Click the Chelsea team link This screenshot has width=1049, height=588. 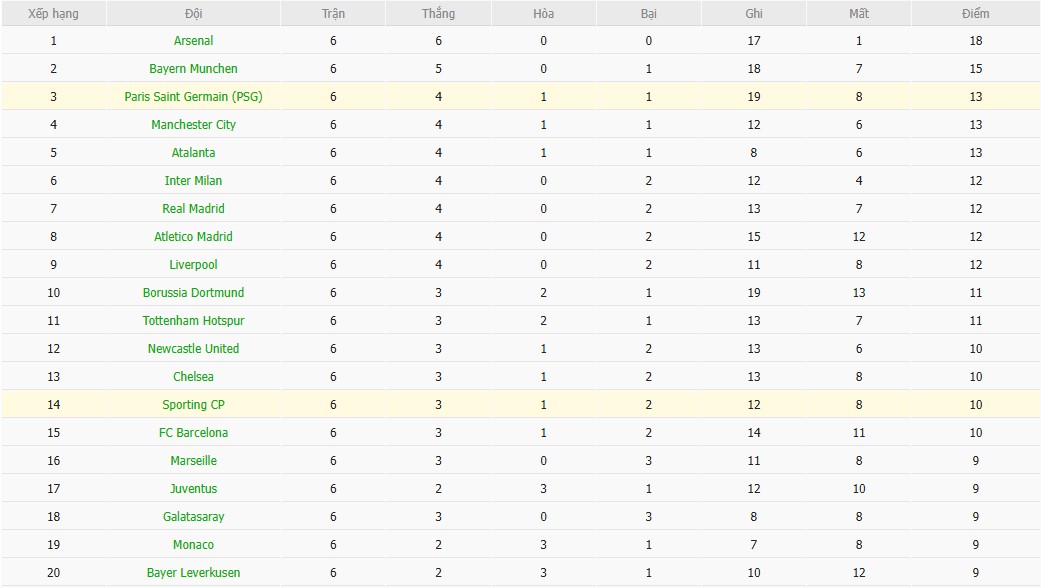[193, 377]
